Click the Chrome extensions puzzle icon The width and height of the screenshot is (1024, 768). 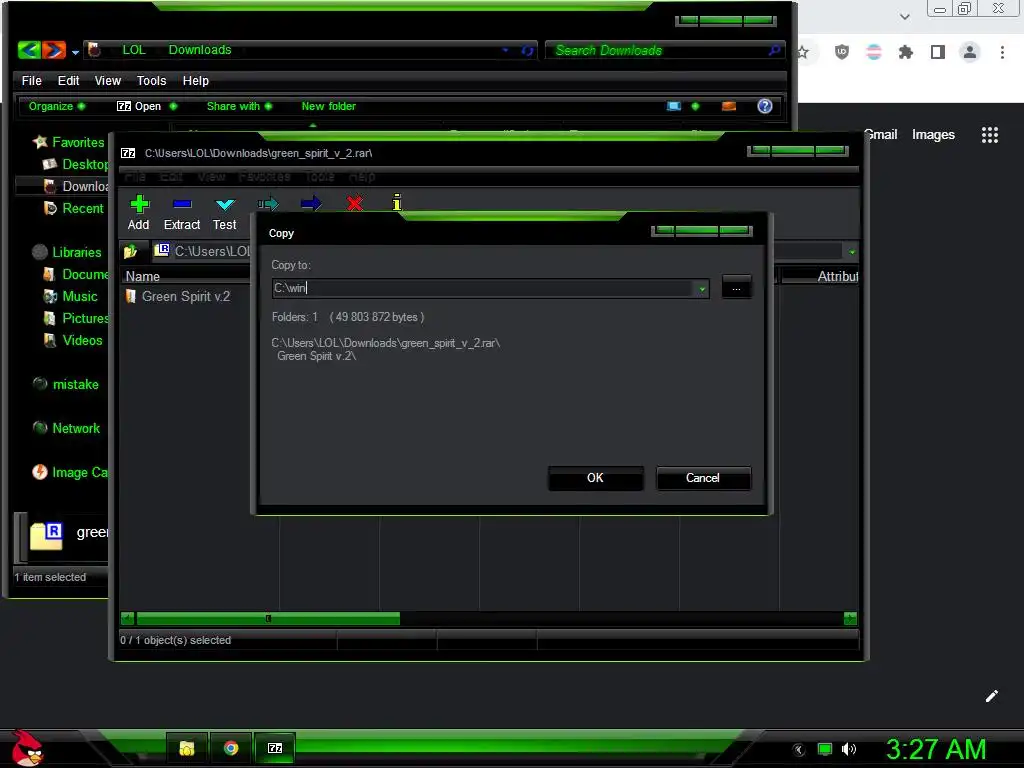pyautogui.click(x=905, y=52)
